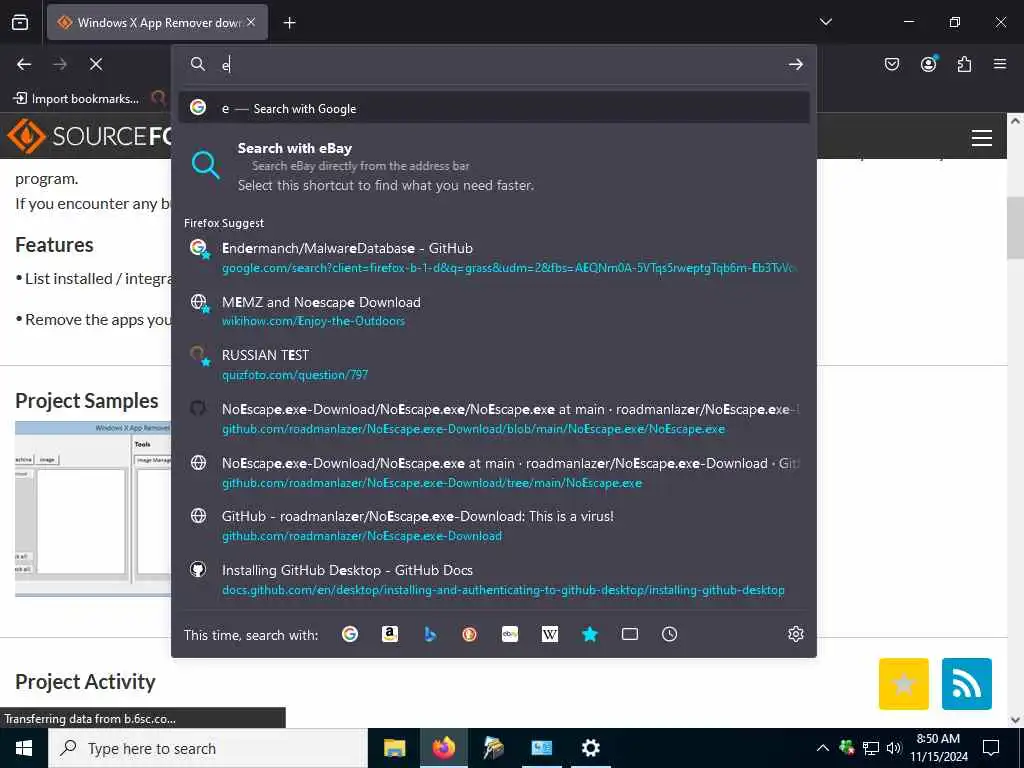Stop loading the page
Viewport: 1024px width, 768px height.
(x=96, y=64)
